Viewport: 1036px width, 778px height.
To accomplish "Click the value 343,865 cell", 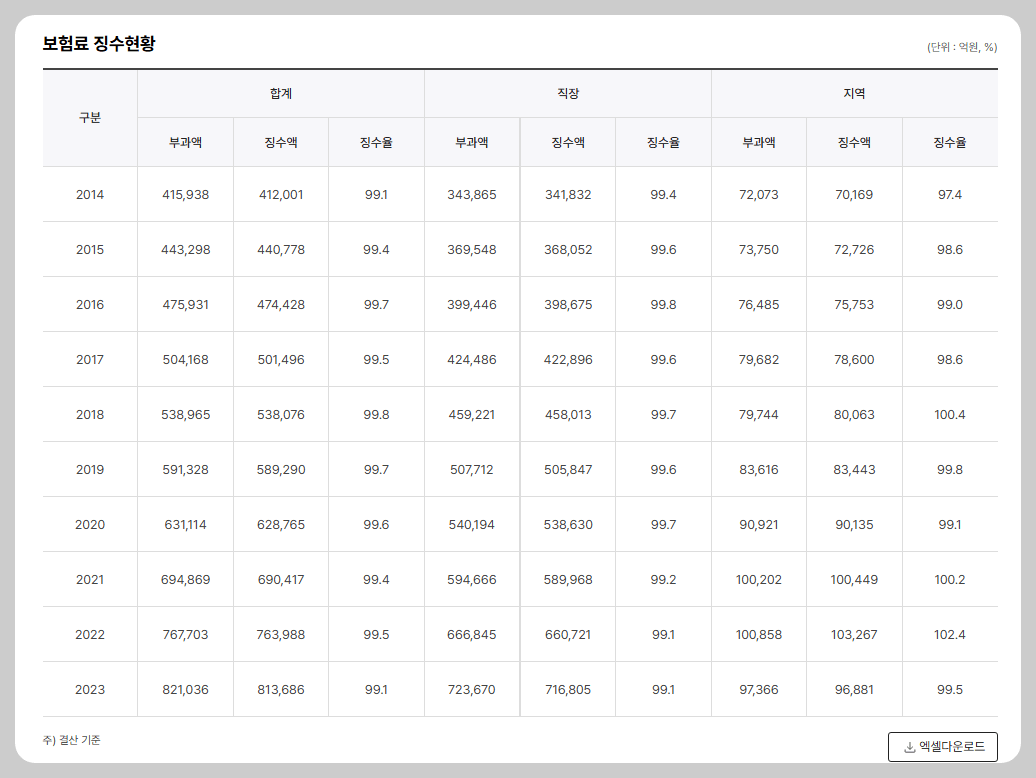I will point(472,195).
